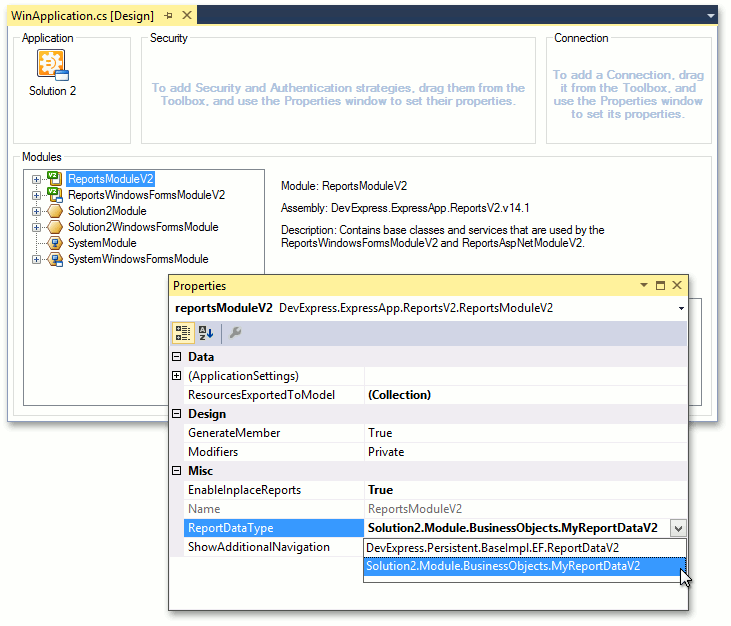Click the SystemWindowsFormsModule node icon
731x626 pixels.
click(x=55, y=259)
